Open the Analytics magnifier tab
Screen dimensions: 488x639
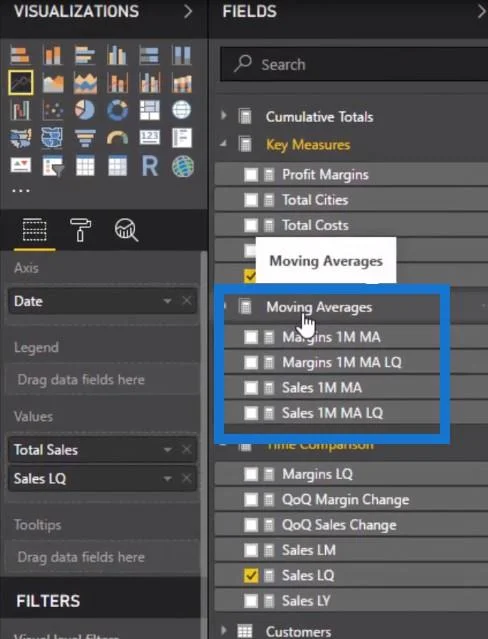[x=126, y=230]
